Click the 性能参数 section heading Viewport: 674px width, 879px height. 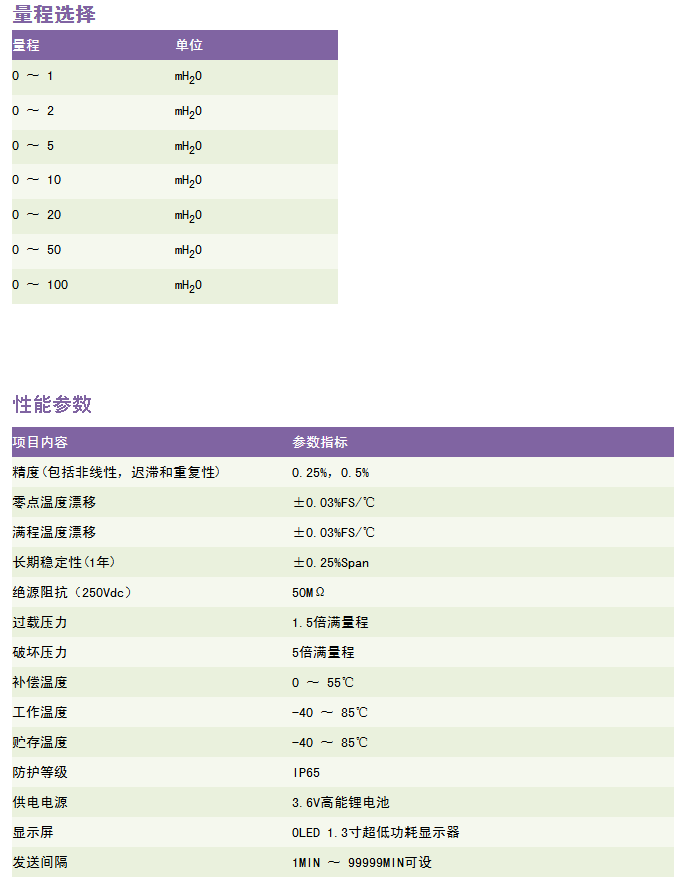(x=52, y=404)
